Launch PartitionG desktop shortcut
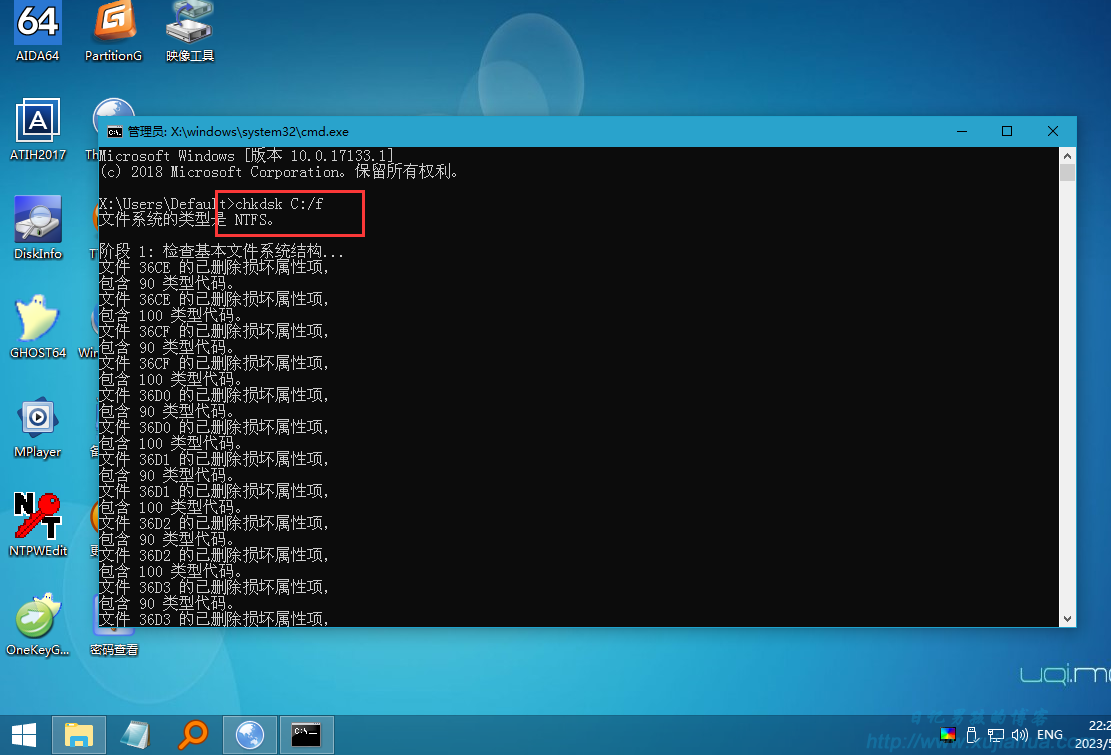 pyautogui.click(x=113, y=32)
